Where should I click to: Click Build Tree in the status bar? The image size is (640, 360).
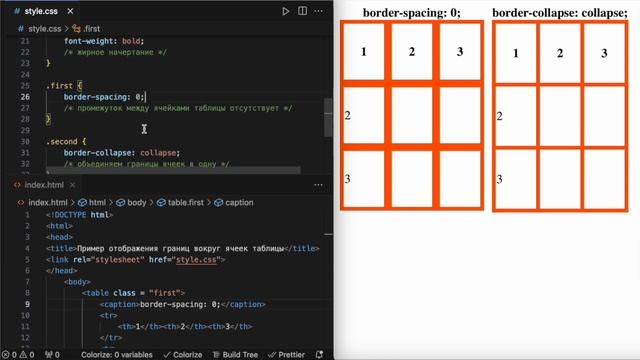236,355
